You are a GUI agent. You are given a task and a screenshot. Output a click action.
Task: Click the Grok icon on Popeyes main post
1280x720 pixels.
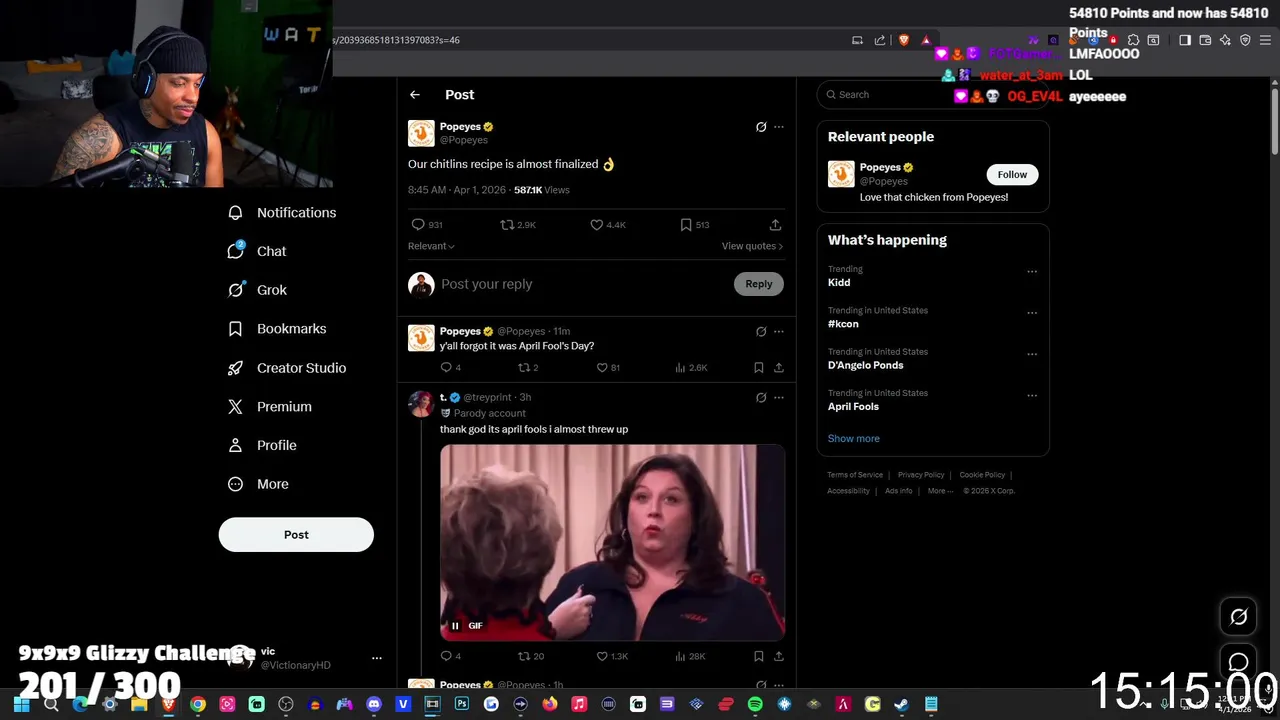tap(761, 127)
